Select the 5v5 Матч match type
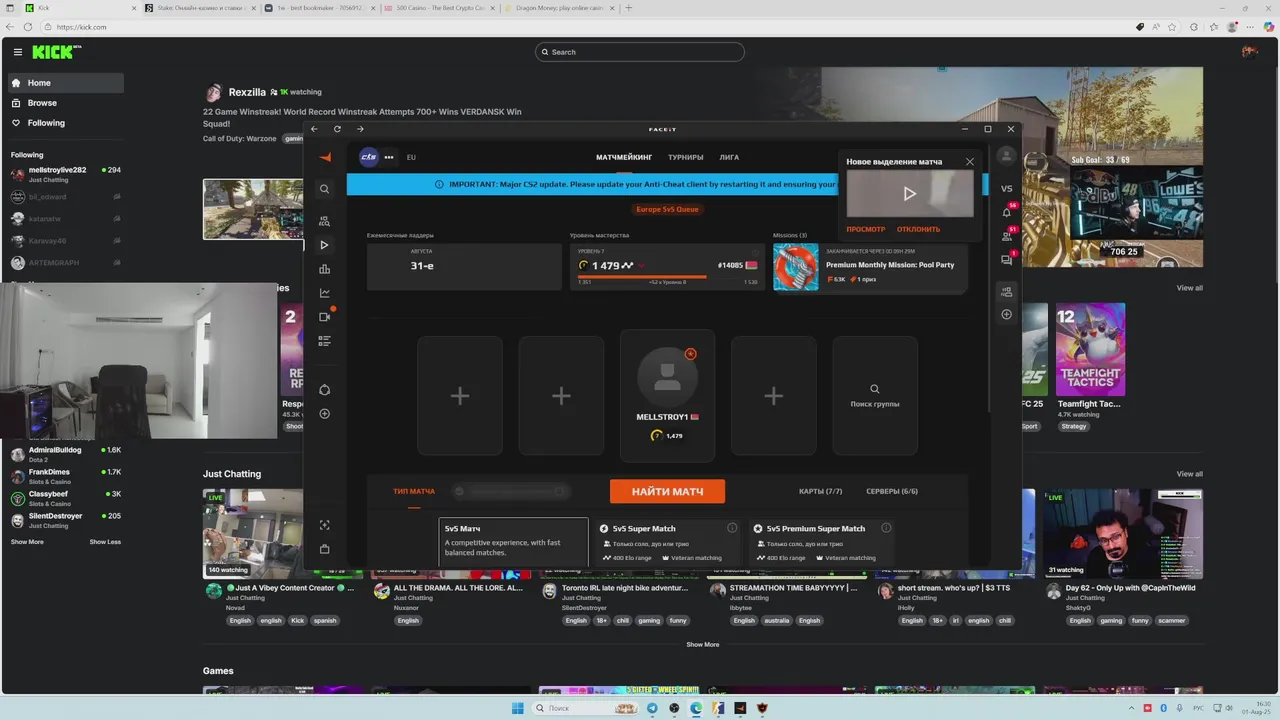 pos(514,541)
